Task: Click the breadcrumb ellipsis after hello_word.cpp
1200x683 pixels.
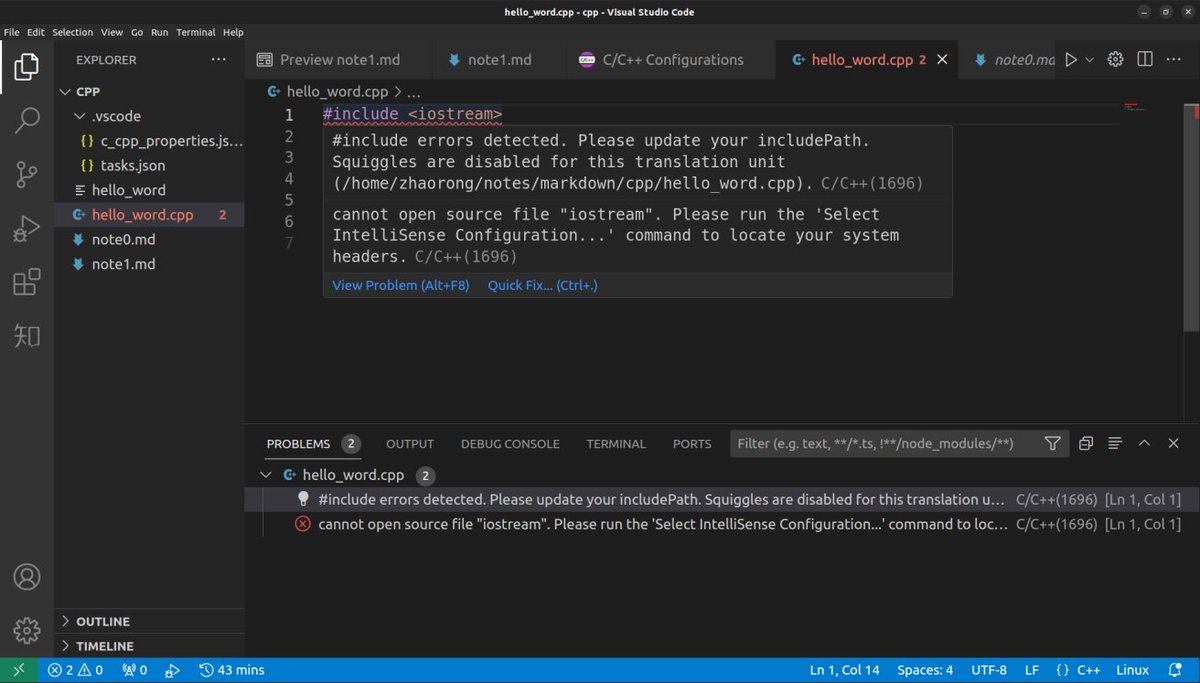Action: [414, 92]
